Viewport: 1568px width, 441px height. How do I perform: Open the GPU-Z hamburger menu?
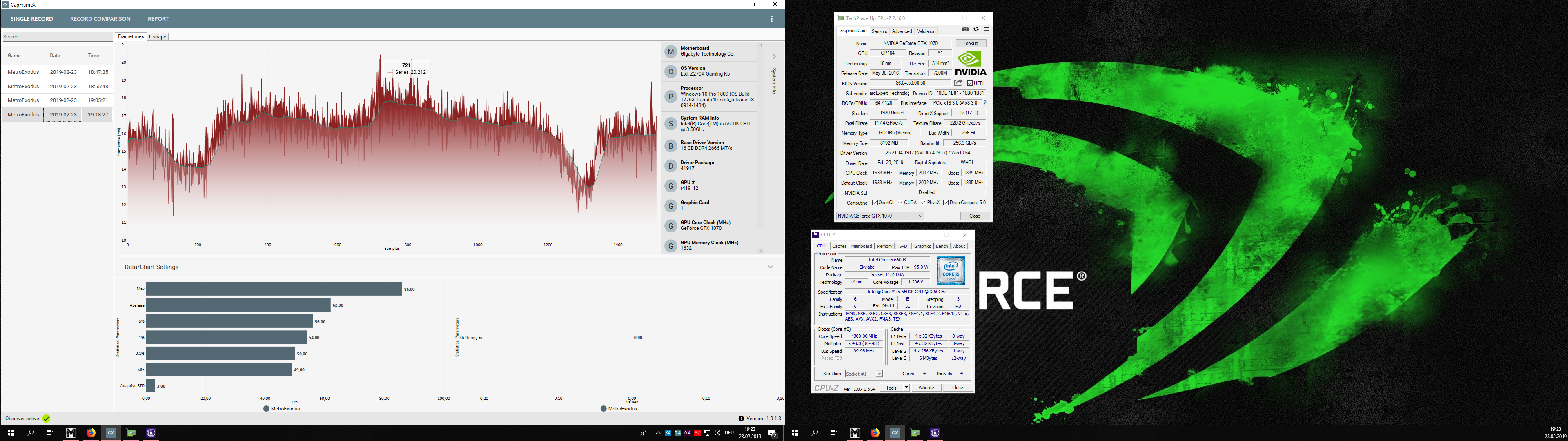click(x=986, y=29)
